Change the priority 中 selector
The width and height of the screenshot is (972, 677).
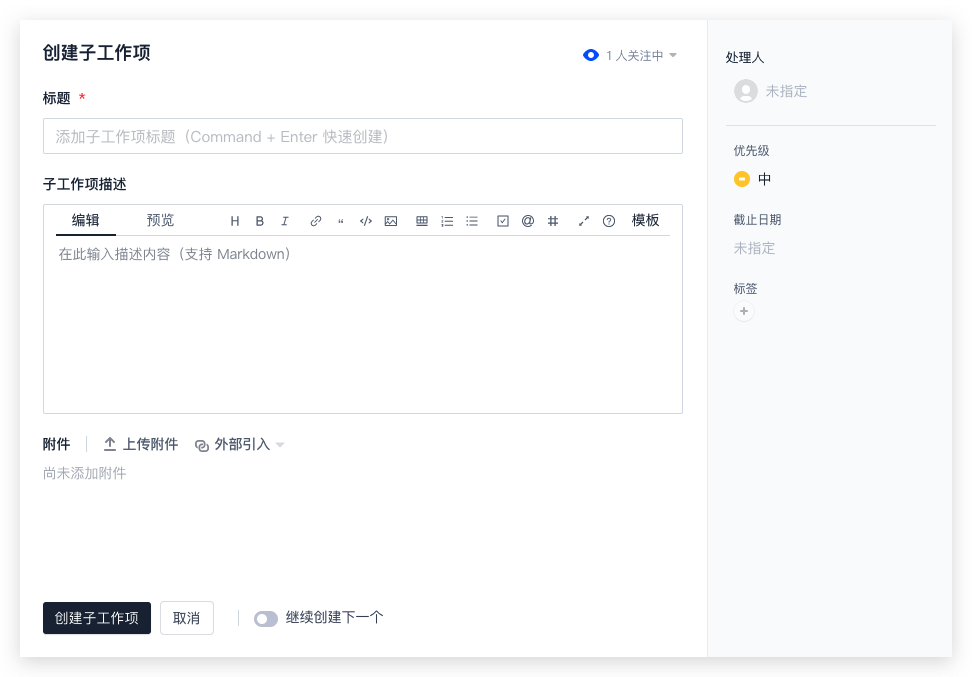pos(753,179)
